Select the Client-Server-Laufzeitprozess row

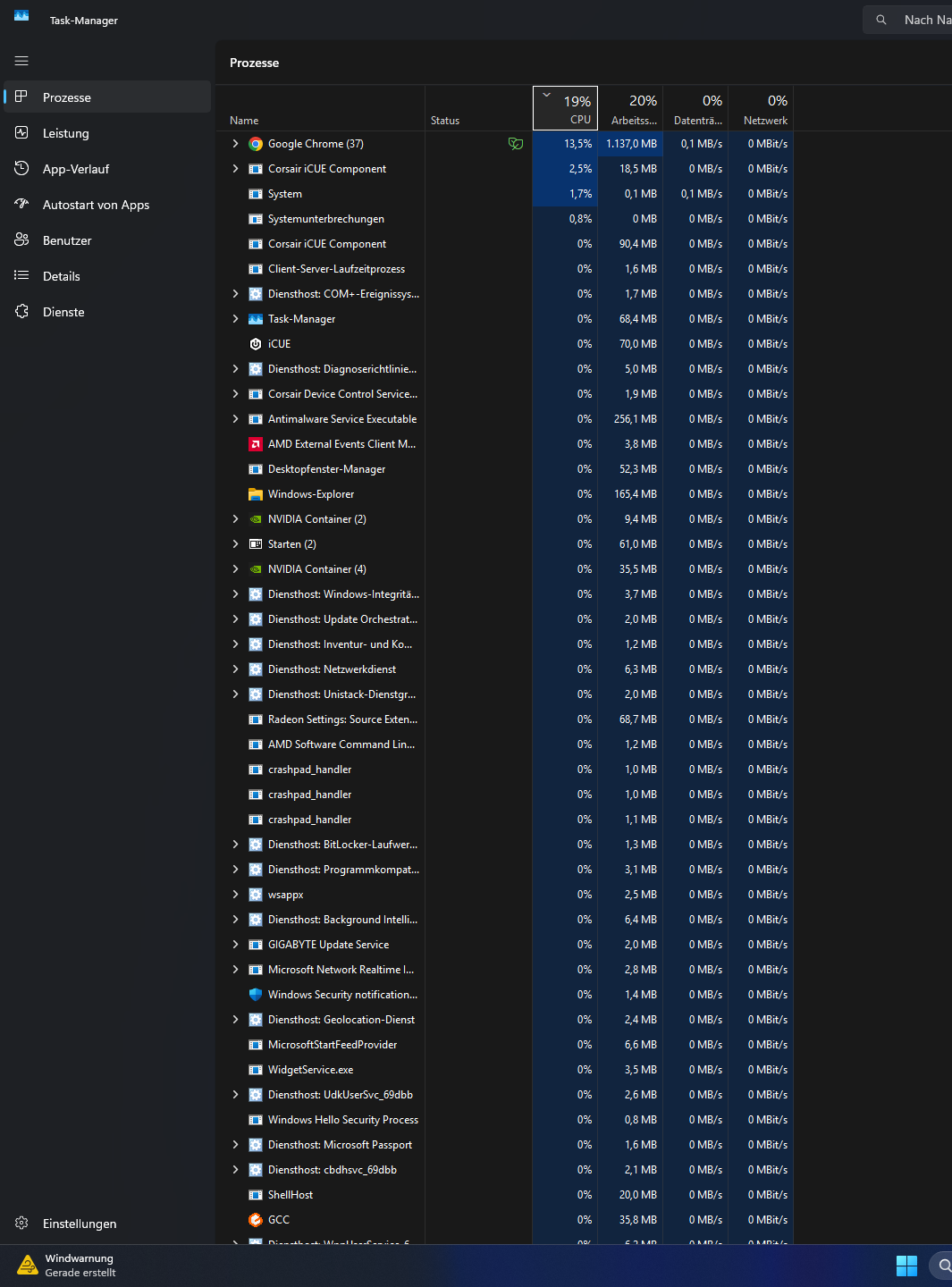[505, 269]
